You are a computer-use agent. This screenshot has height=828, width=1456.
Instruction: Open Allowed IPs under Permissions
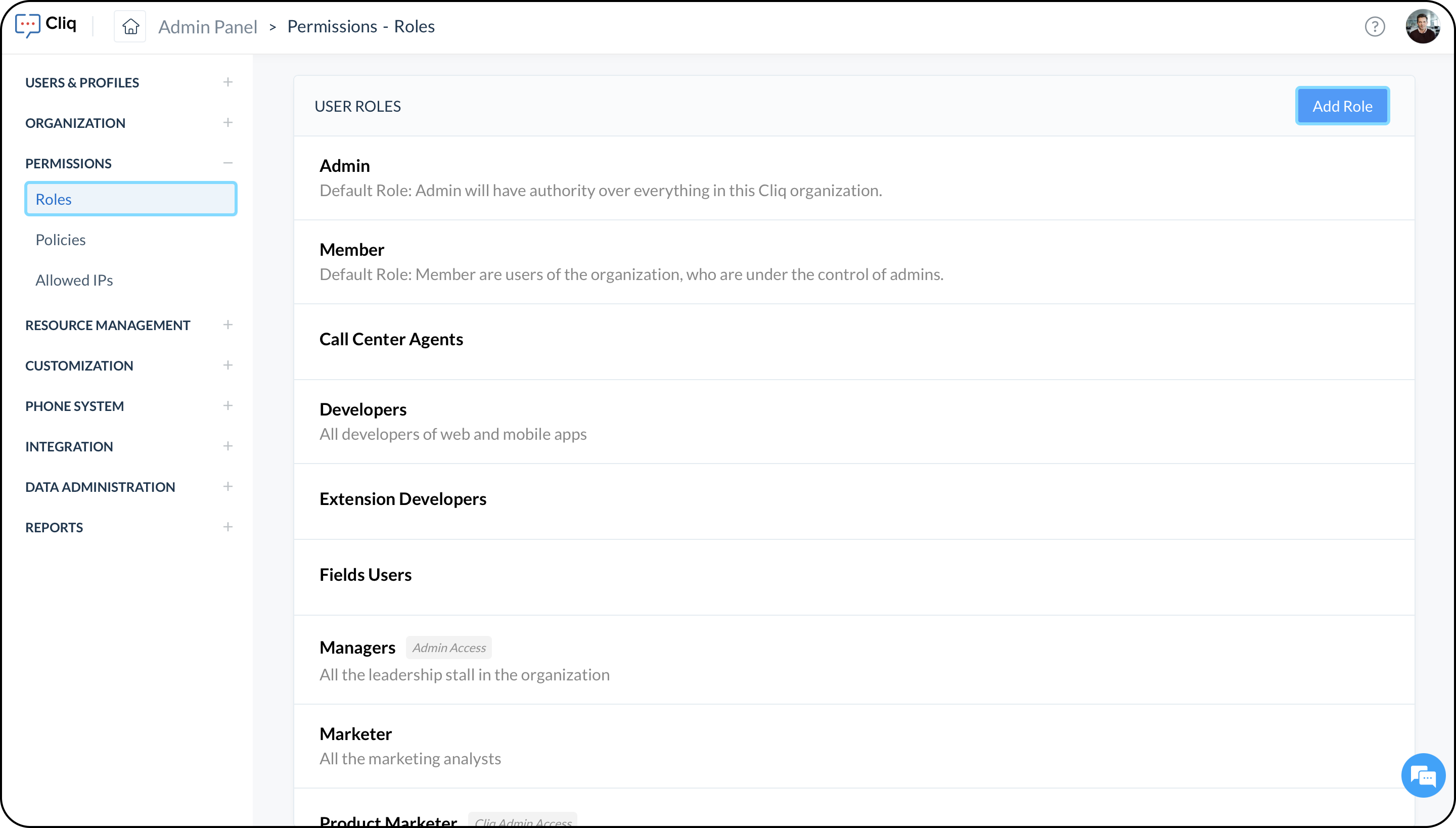74,280
